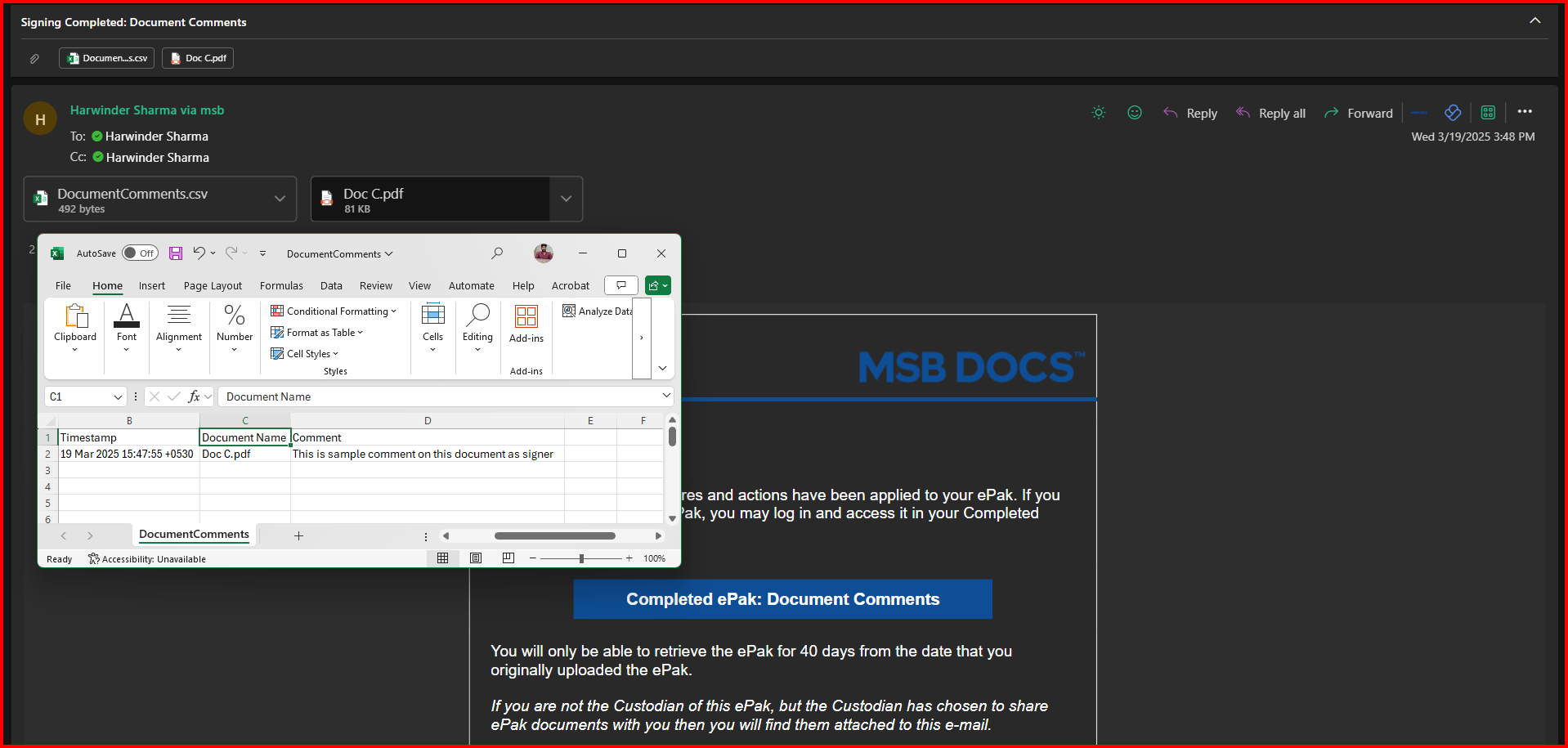The width and height of the screenshot is (1568, 748).
Task: Open Analyze Data in the ribbon
Action: click(x=598, y=311)
